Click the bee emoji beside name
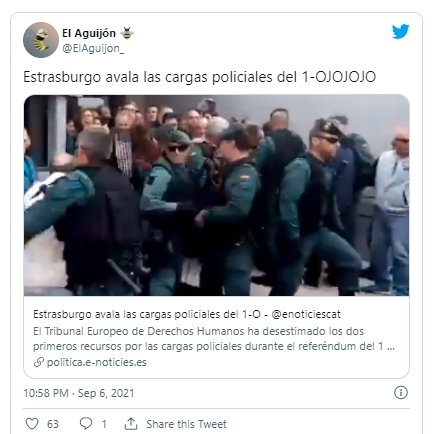Screen dimensions: 433x434 pyautogui.click(x=127, y=33)
